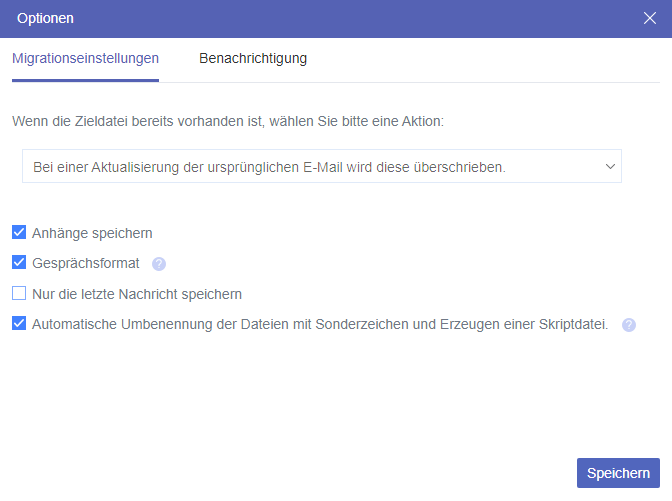Close the Optionen dialog with X
672x501 pixels.
(649, 18)
